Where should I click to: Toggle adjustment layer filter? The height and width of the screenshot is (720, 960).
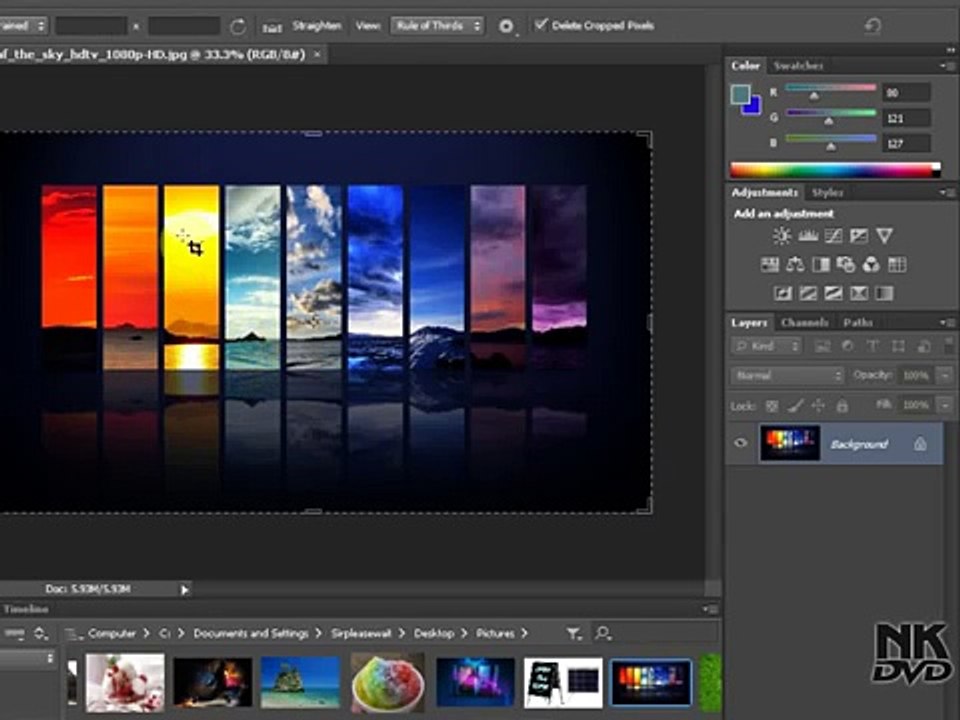847,347
